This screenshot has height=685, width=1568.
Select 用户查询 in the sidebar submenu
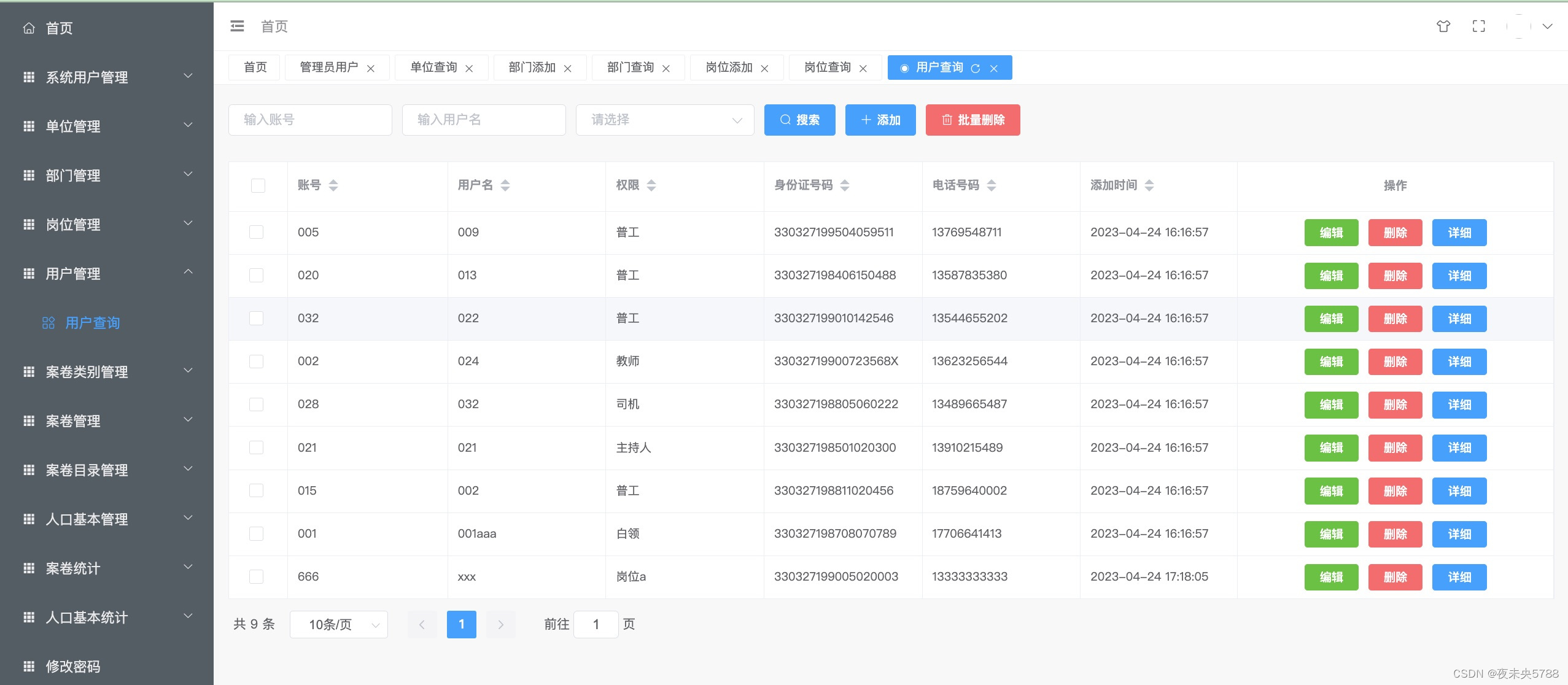pos(92,323)
